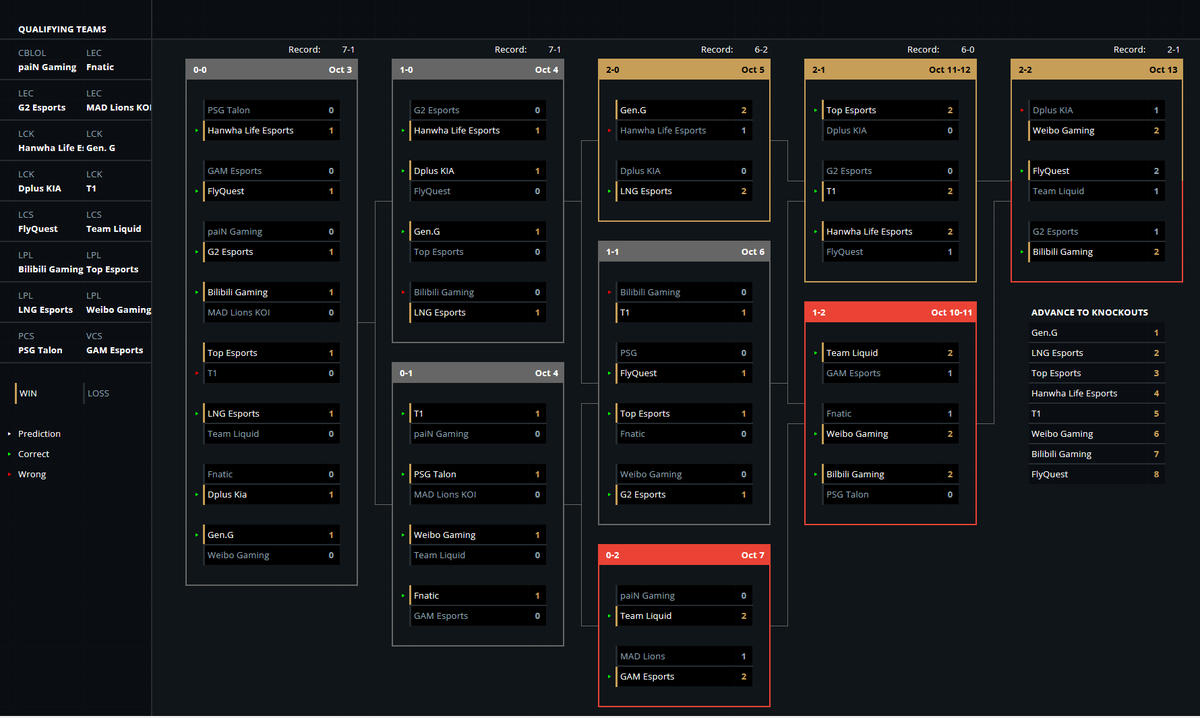Select Top Esports row in the 2-1 round

[890, 110]
